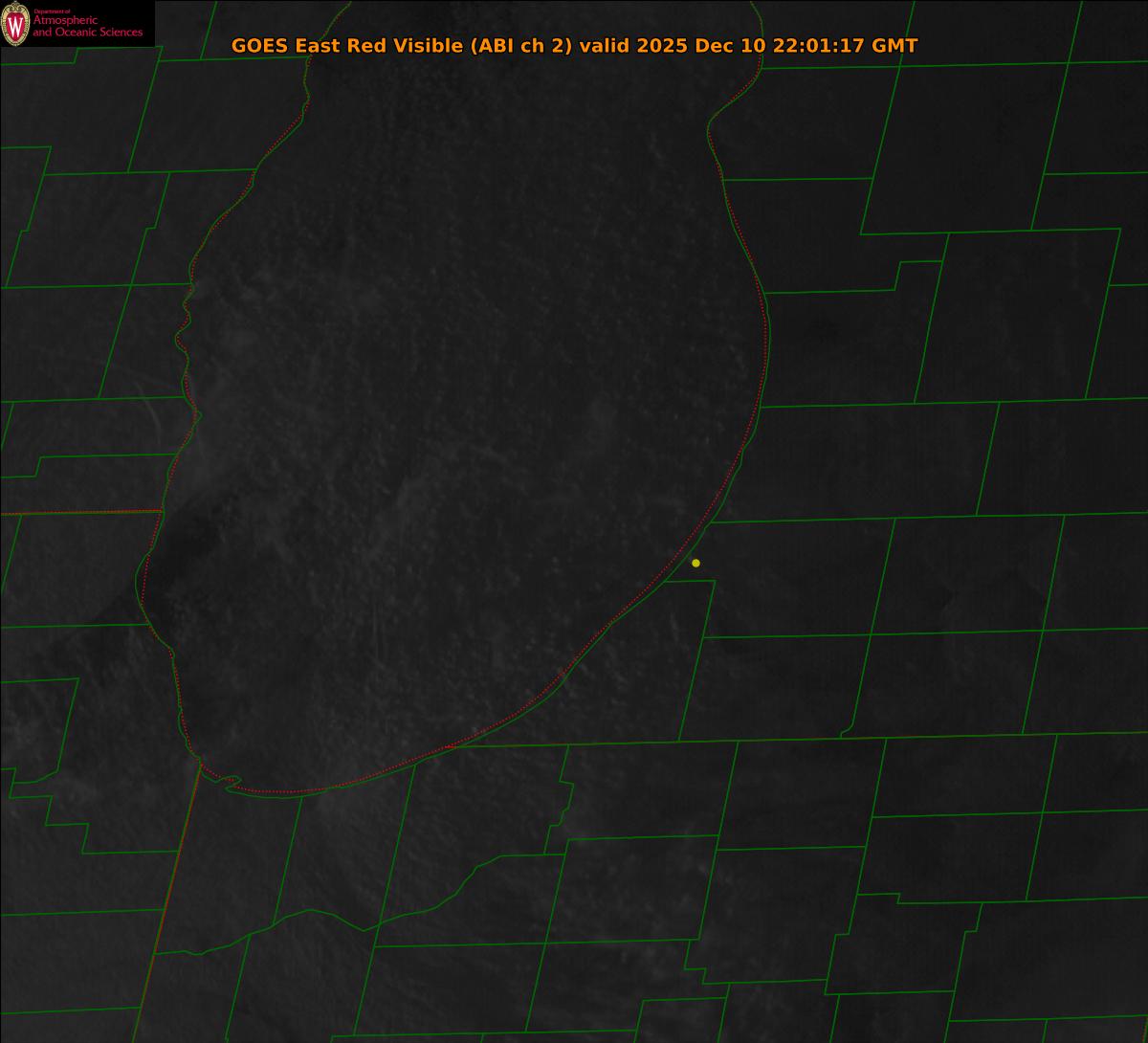Click the diagonal orange state border line

click(x=167, y=899)
